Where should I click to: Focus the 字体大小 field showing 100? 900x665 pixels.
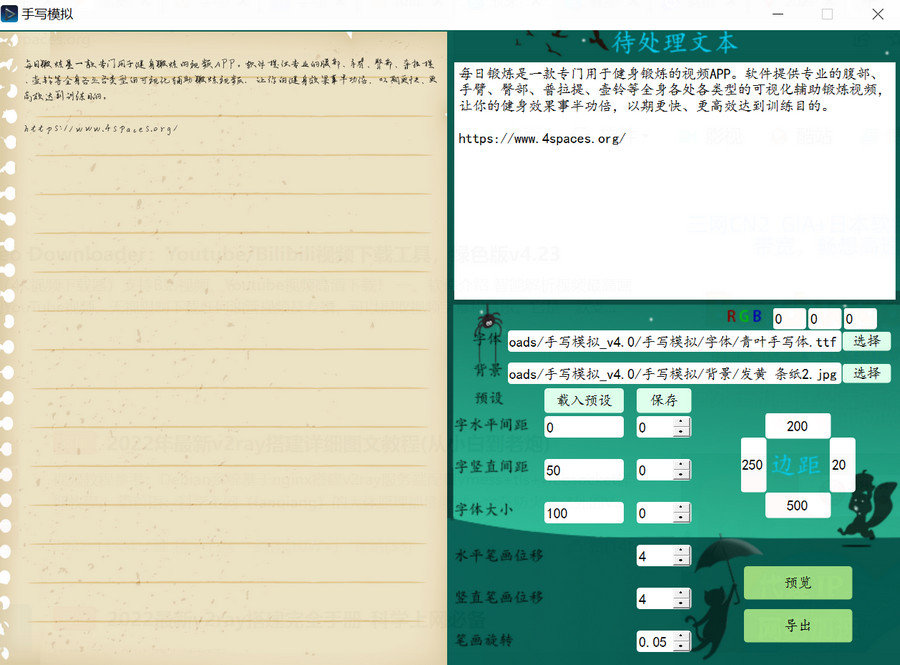583,513
